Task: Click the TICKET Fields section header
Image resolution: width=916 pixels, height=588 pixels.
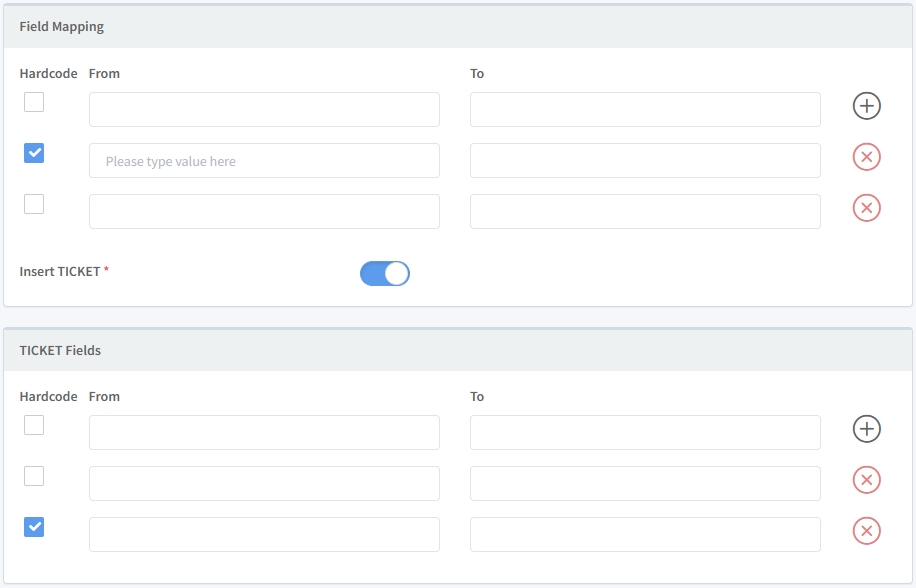Action: (x=60, y=350)
